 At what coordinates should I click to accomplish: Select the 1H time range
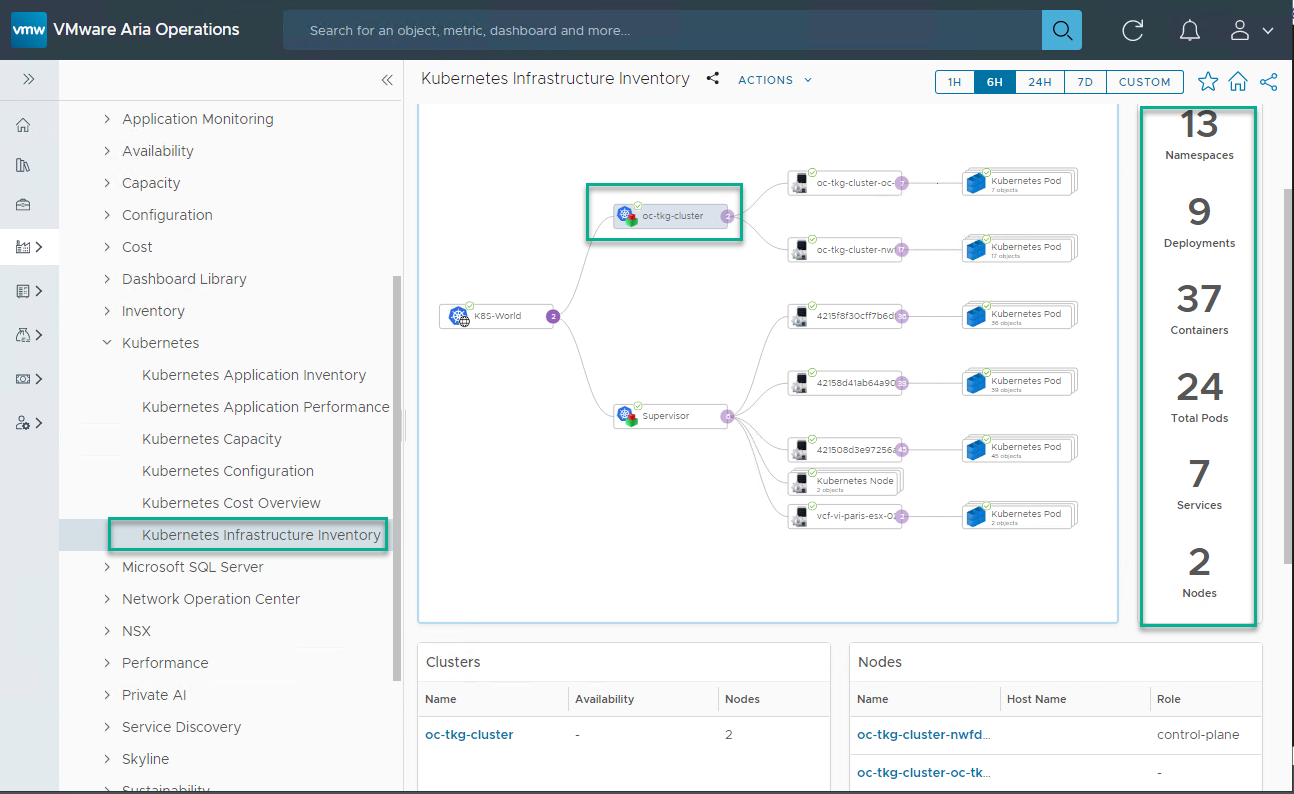(x=954, y=82)
